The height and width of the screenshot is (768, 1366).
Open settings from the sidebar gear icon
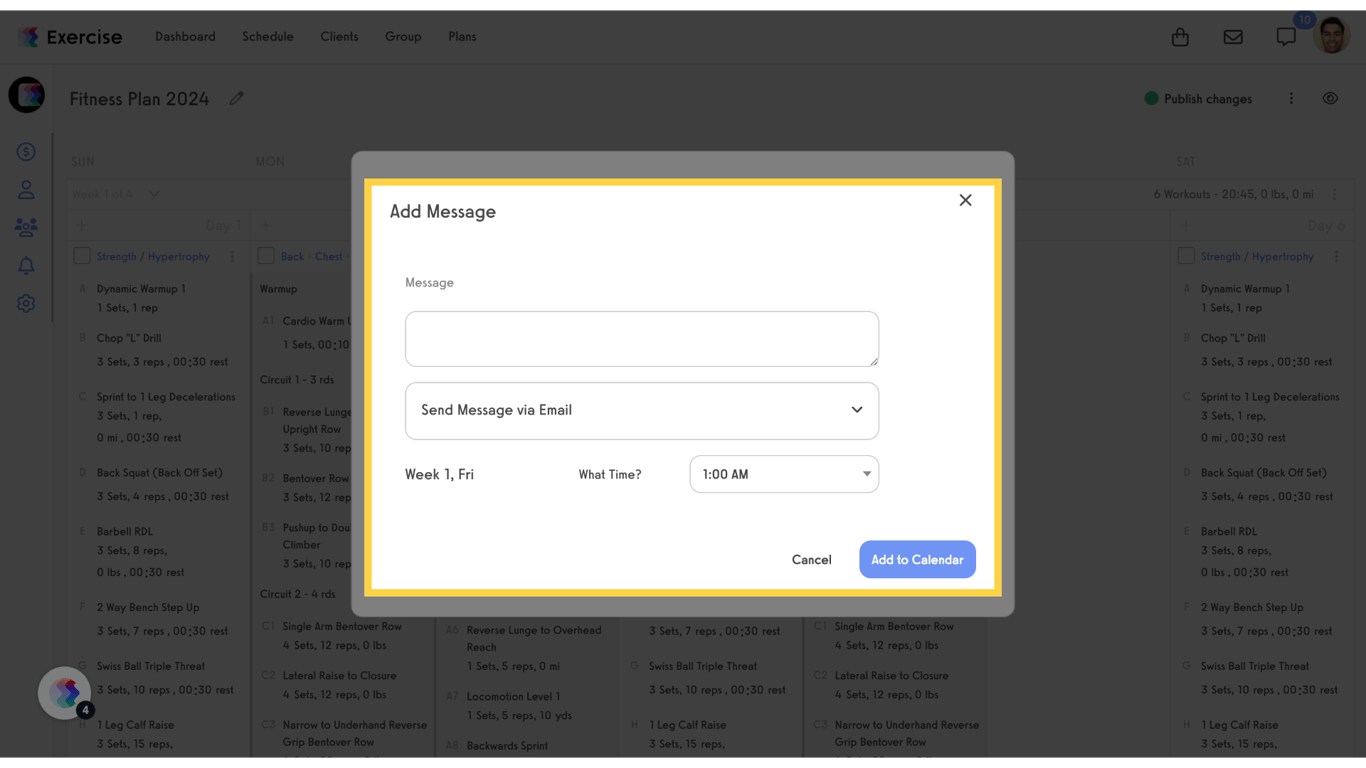[26, 303]
